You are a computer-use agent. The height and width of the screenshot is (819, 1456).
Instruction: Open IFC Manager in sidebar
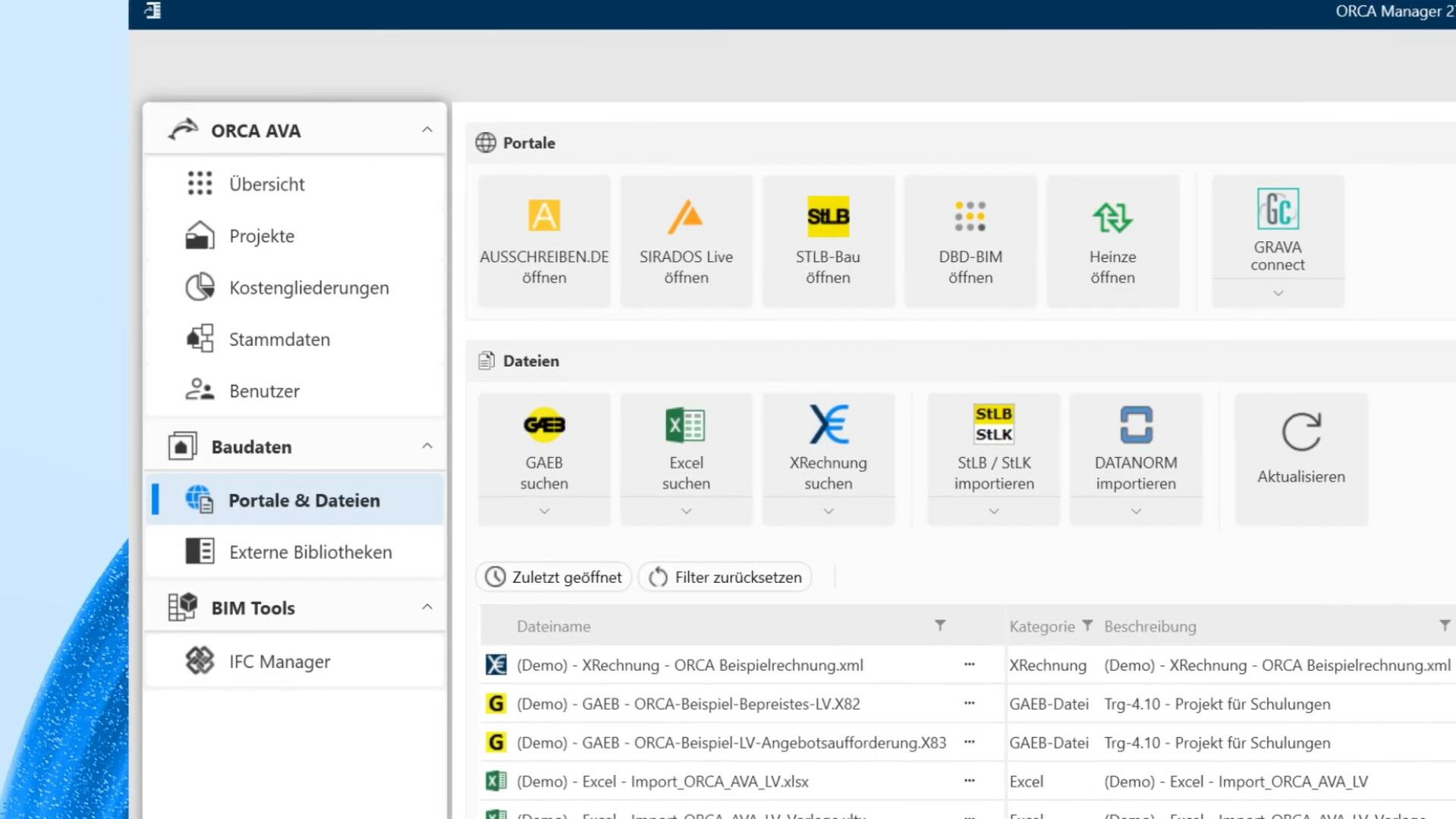point(294,661)
